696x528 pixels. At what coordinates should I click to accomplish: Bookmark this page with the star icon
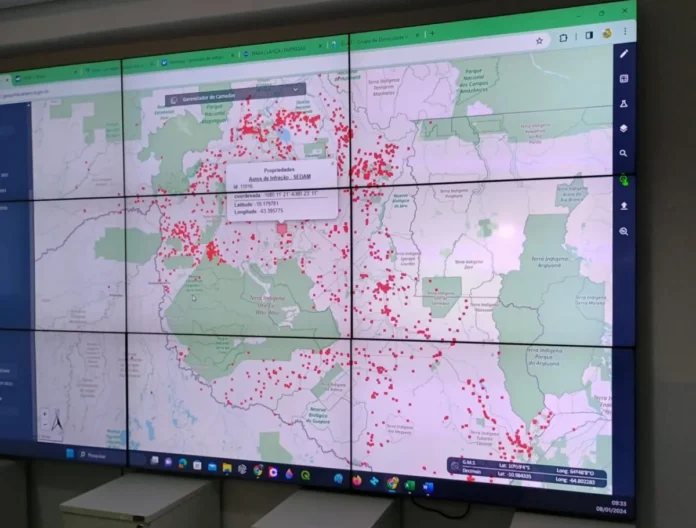click(540, 41)
